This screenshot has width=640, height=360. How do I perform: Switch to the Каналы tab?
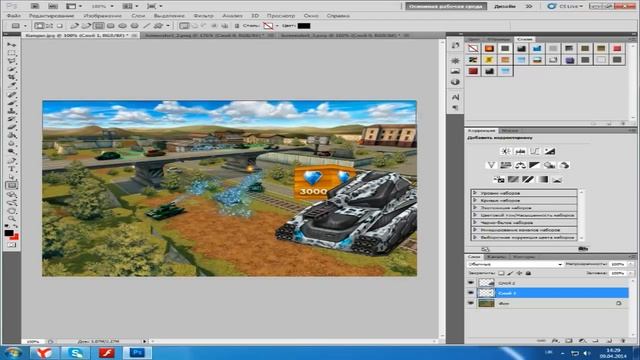[x=496, y=257]
